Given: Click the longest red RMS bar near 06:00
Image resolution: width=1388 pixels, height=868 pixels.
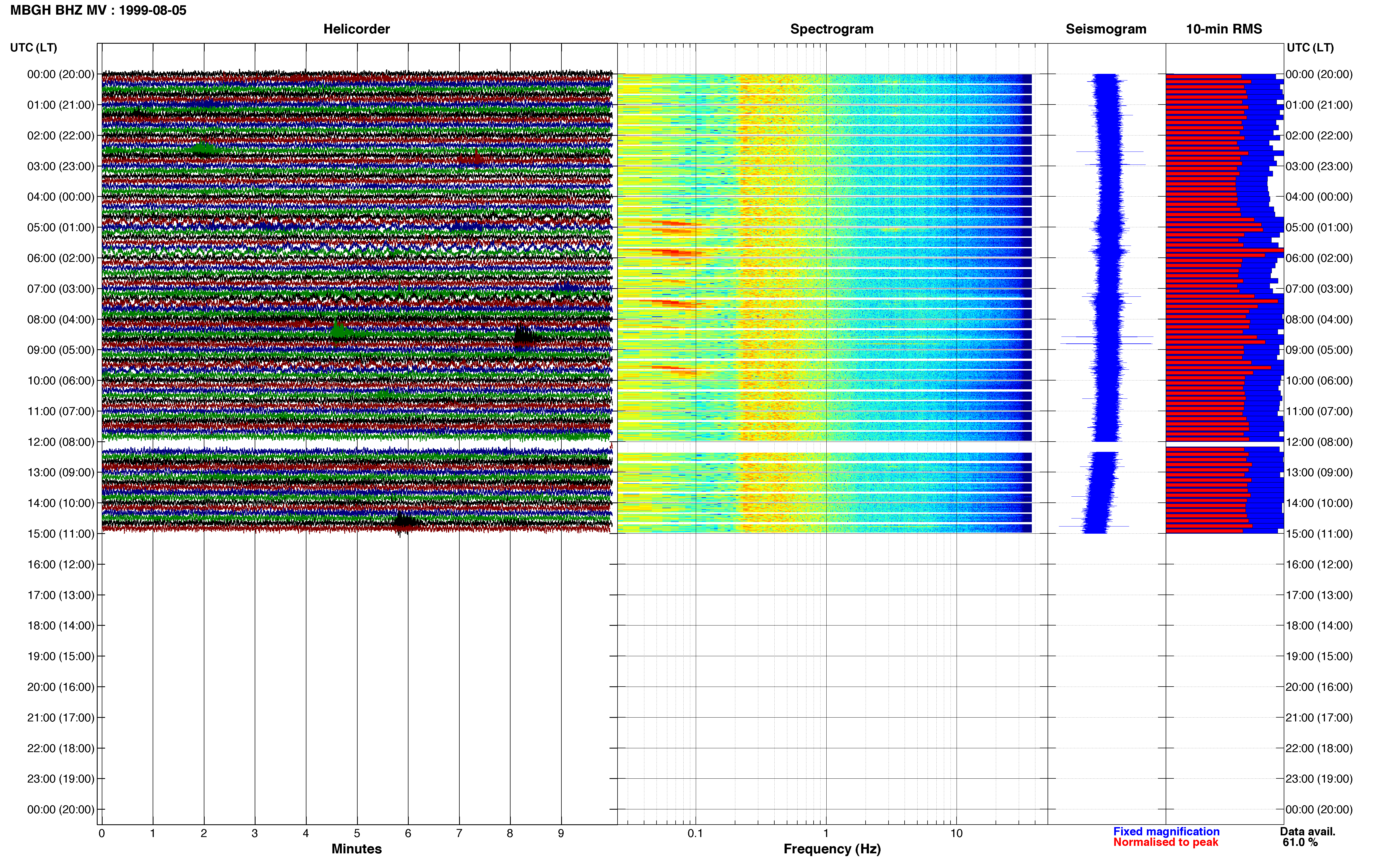Looking at the screenshot, I should [1224, 250].
